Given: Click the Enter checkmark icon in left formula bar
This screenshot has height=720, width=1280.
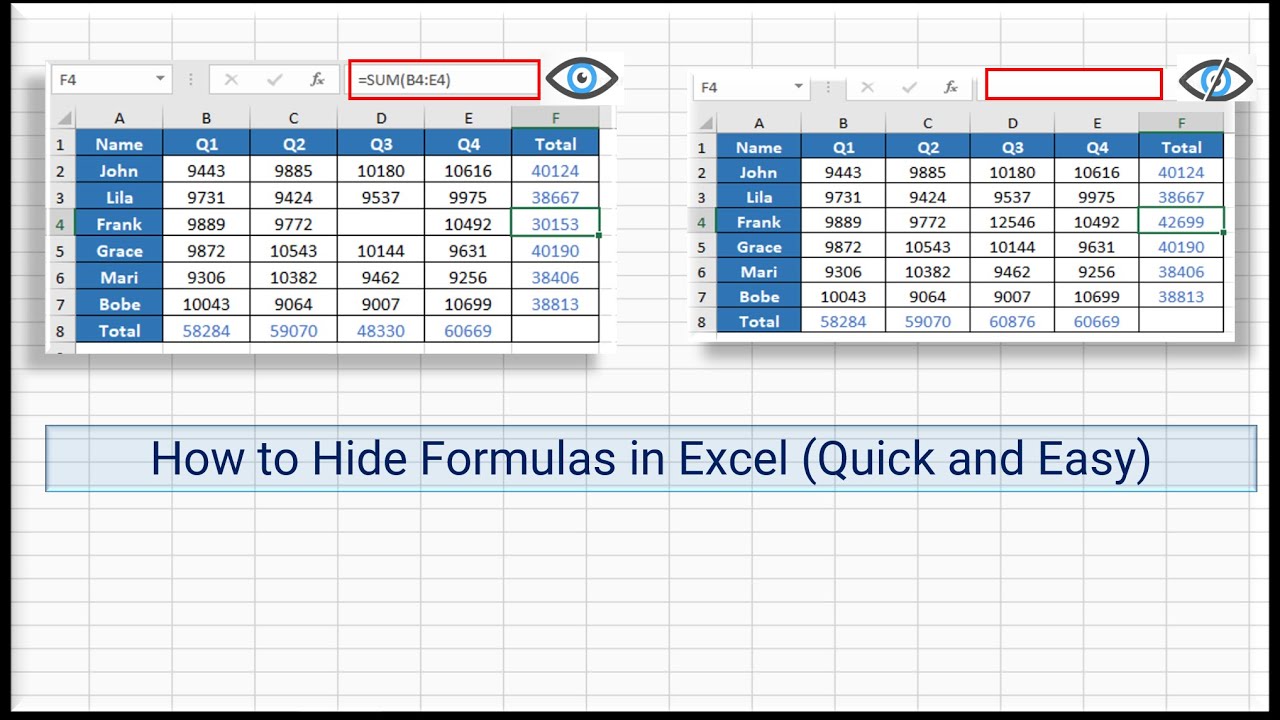Looking at the screenshot, I should point(274,80).
